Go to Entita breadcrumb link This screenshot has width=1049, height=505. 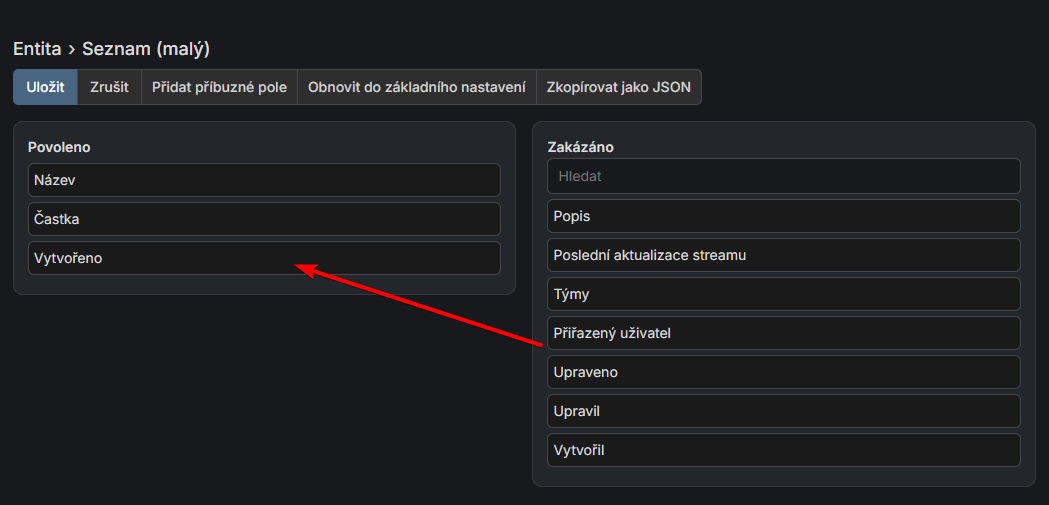tap(38, 48)
